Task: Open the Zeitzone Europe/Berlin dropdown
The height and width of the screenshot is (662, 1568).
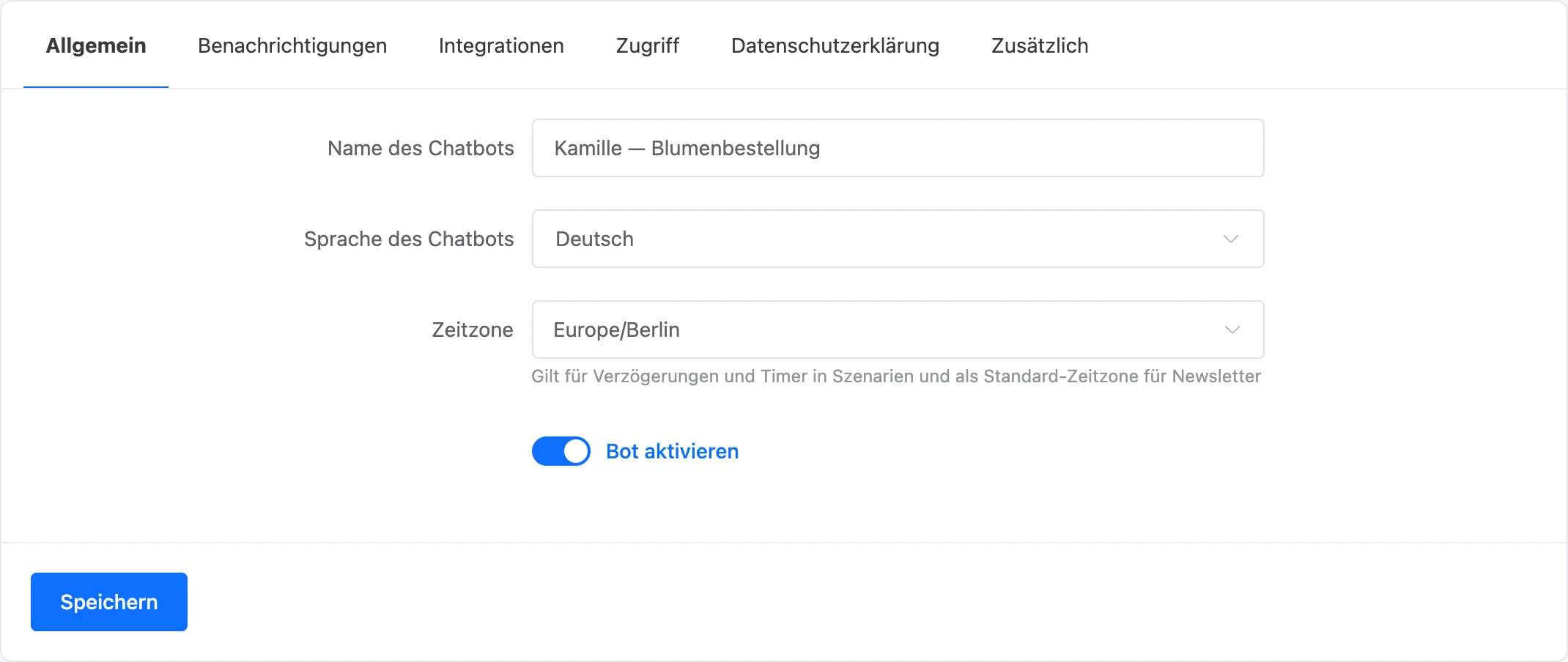Action: click(898, 330)
